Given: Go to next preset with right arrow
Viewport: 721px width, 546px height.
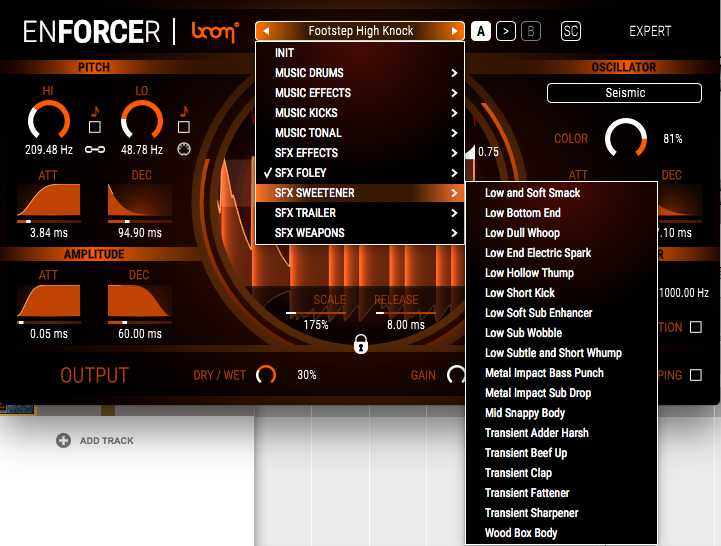Looking at the screenshot, I should pos(454,31).
